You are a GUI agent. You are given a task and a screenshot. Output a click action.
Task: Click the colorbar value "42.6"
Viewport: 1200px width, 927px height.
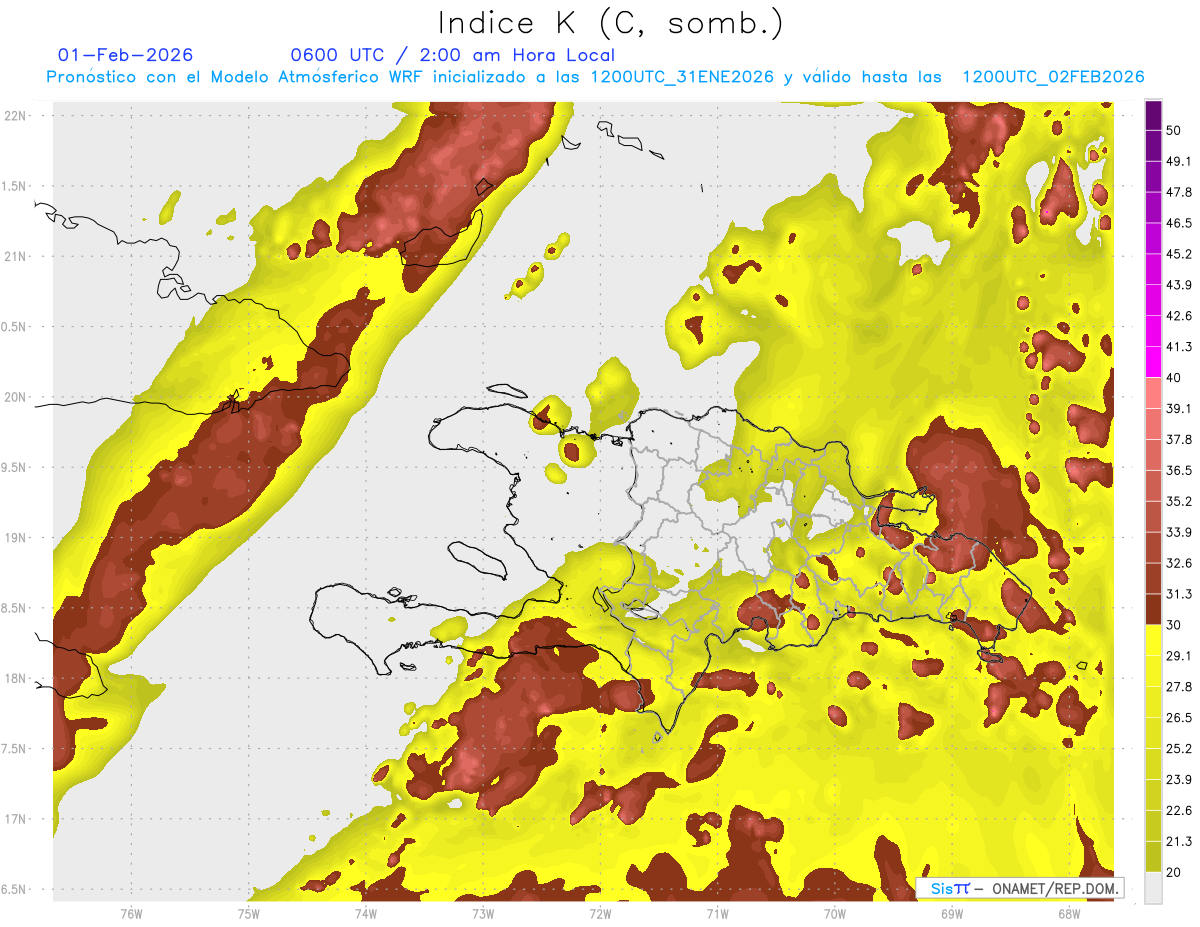1179,316
